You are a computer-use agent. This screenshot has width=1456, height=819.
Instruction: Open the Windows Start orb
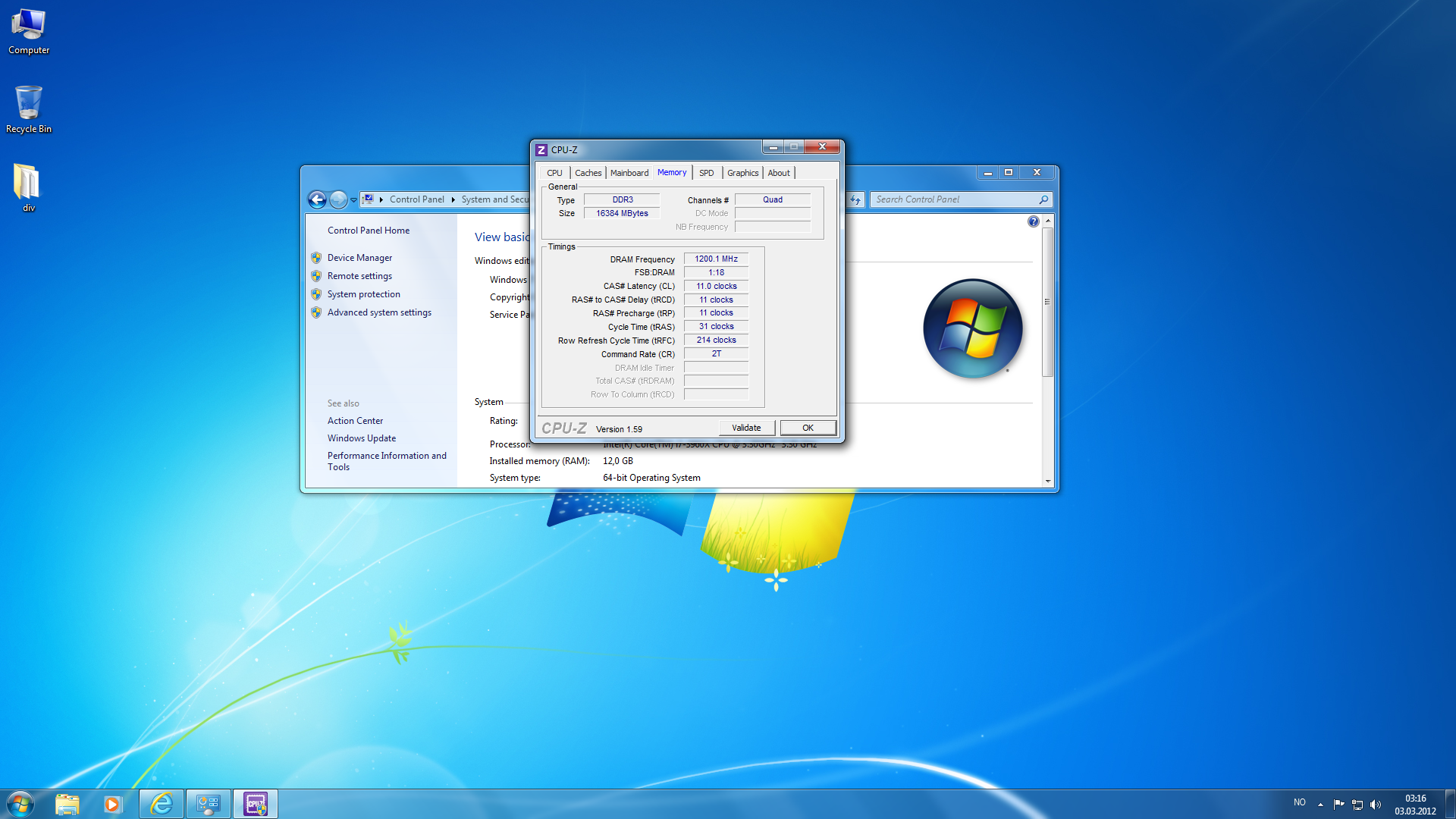pos(20,804)
